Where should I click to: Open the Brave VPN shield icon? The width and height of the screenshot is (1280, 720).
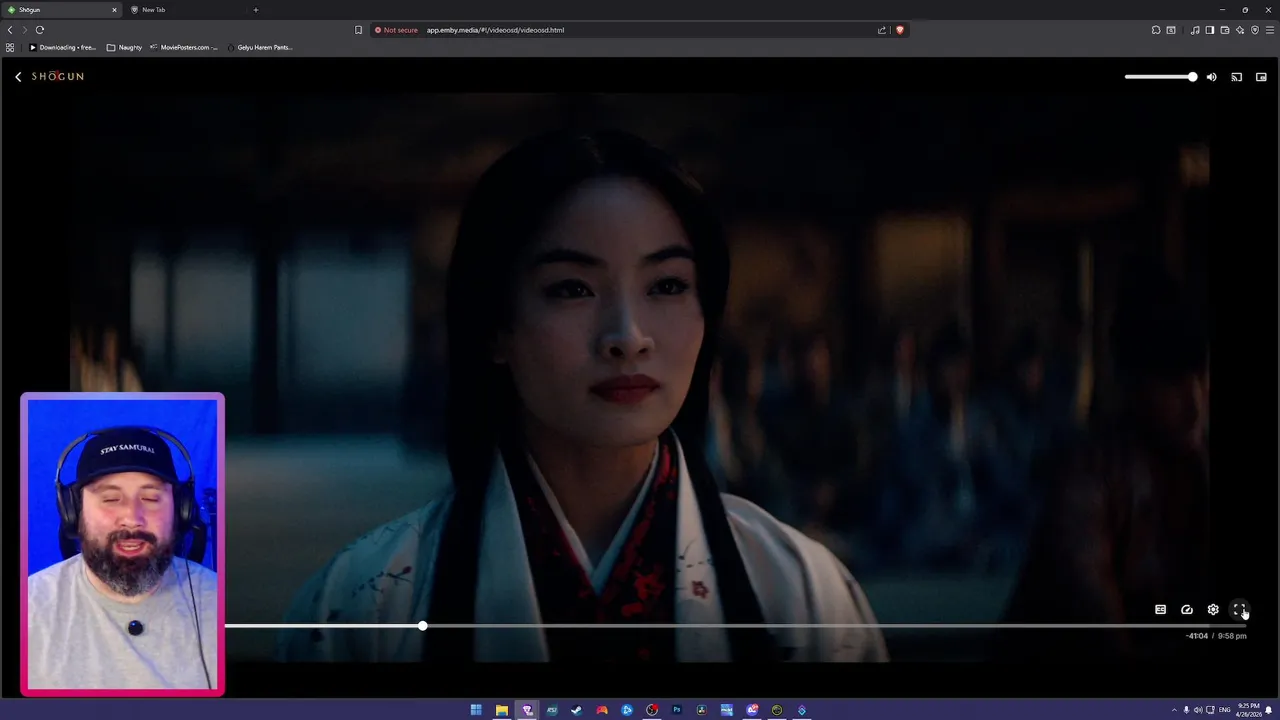(1255, 30)
